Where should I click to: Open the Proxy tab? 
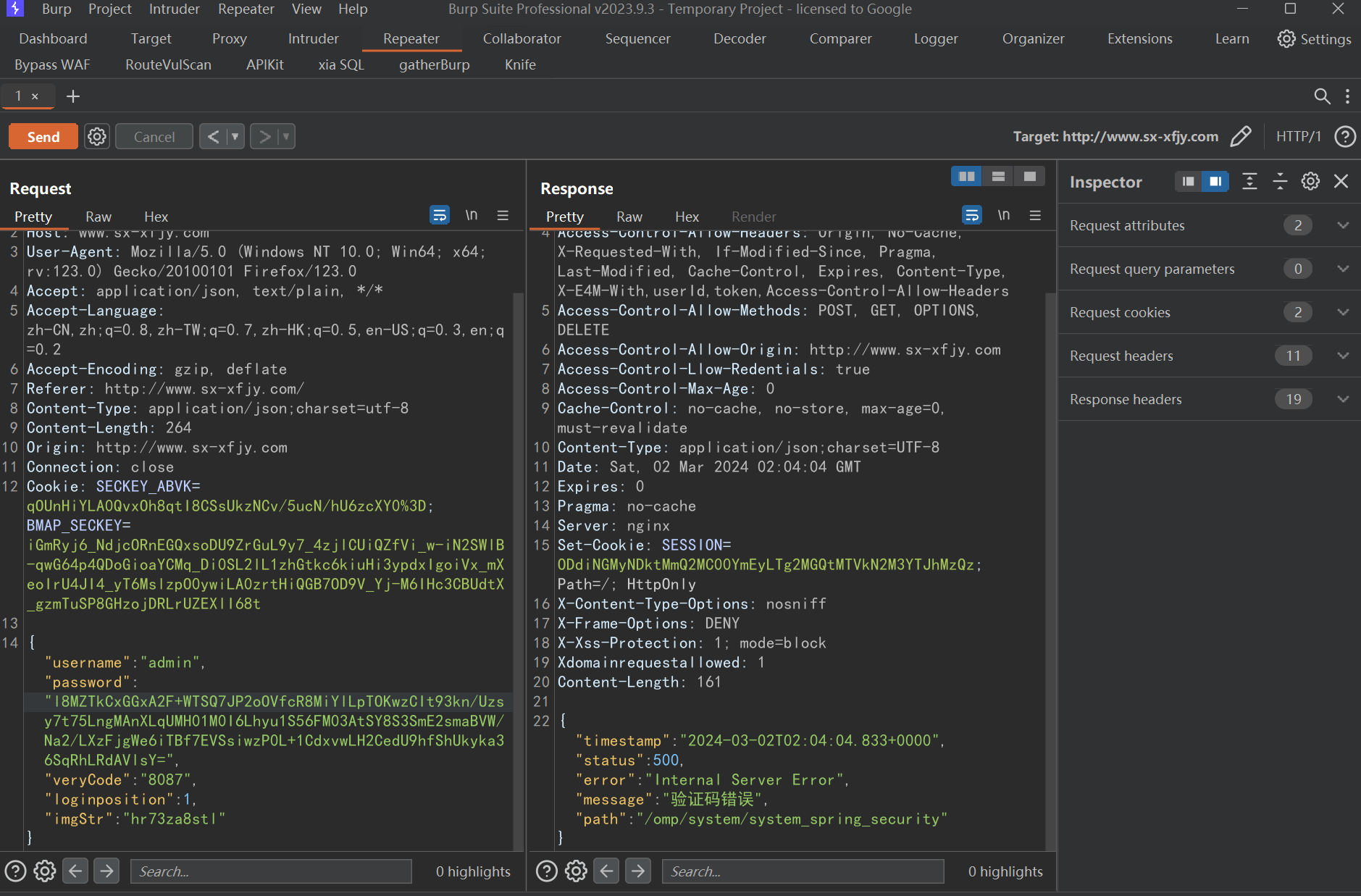pos(229,39)
